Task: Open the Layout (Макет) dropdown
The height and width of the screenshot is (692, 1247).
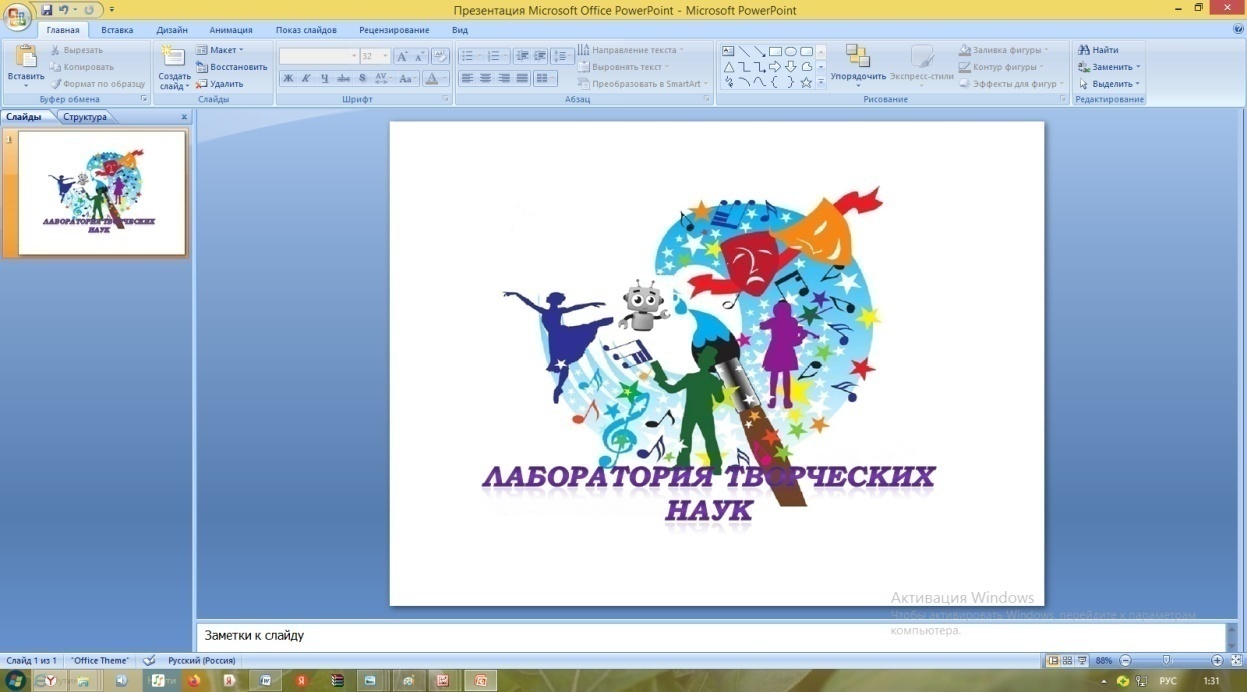Action: (222, 50)
